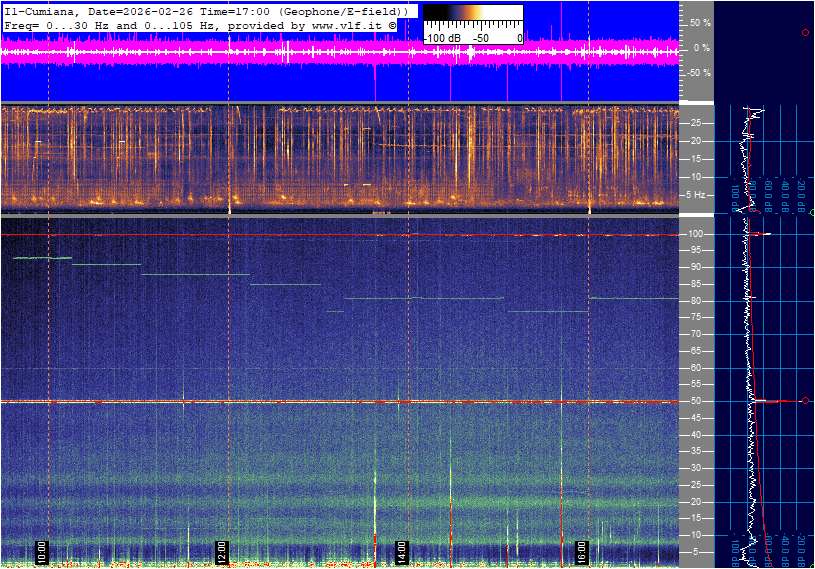Screen dimensions: 815x569
Task: Click the green marker on the right edge
Action: pos(812,213)
